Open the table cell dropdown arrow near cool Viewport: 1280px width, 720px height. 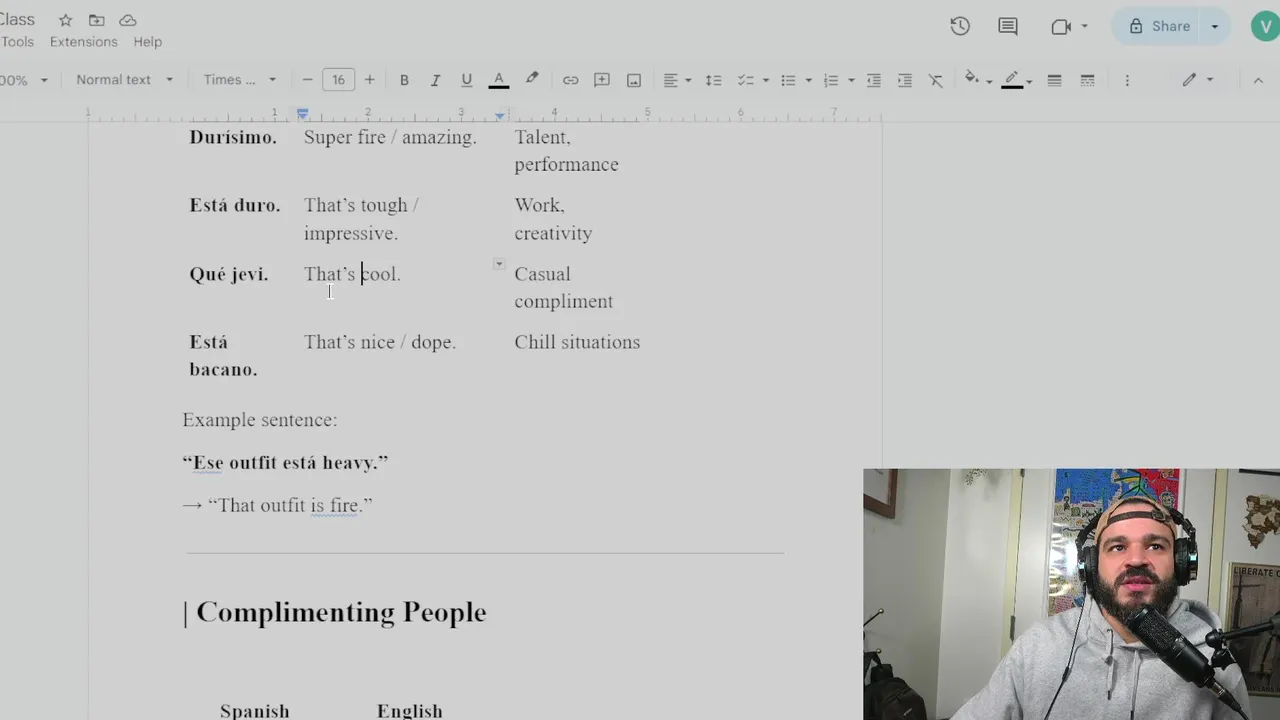[x=498, y=264]
